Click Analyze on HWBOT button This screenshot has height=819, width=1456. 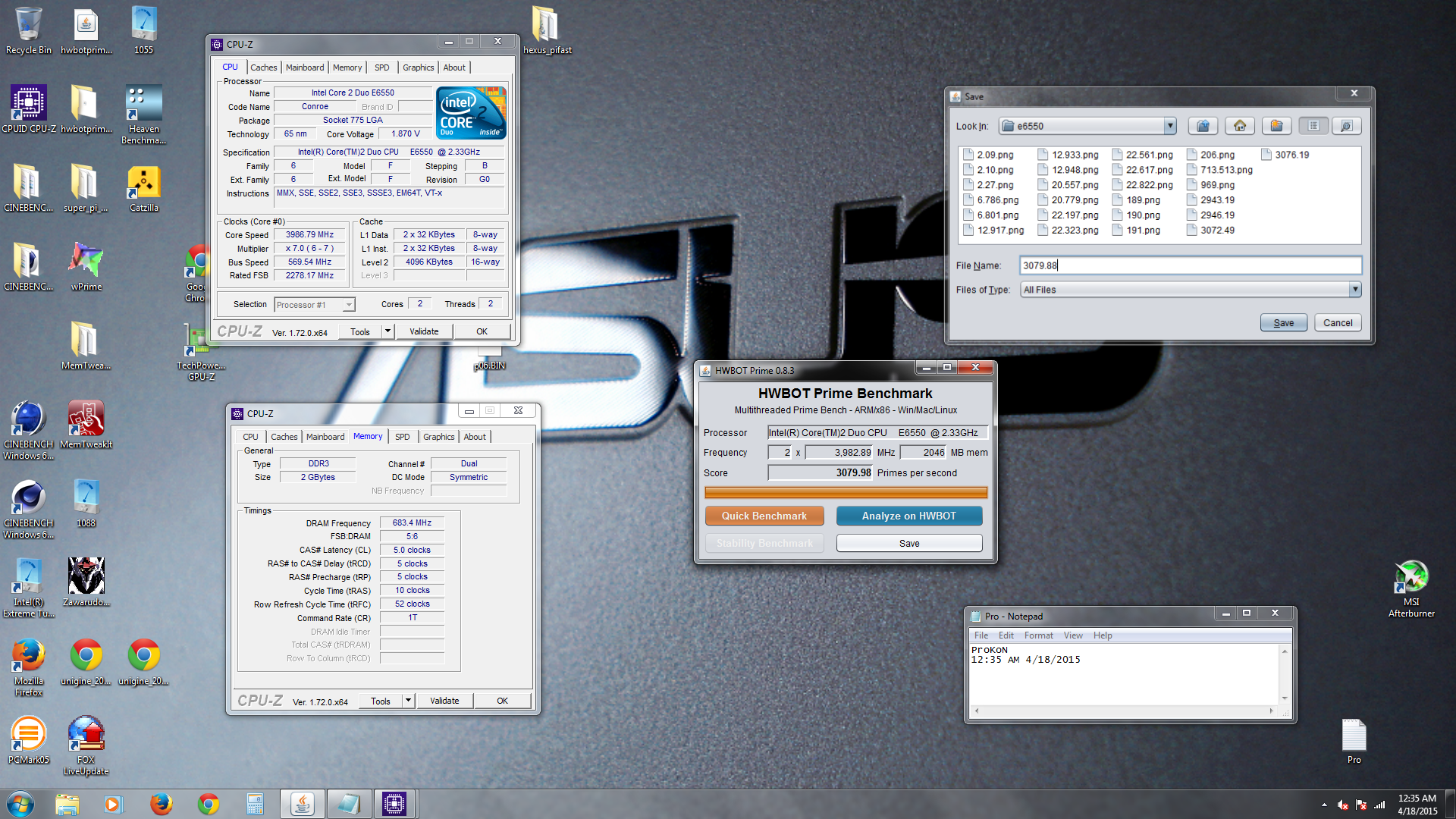[909, 516]
